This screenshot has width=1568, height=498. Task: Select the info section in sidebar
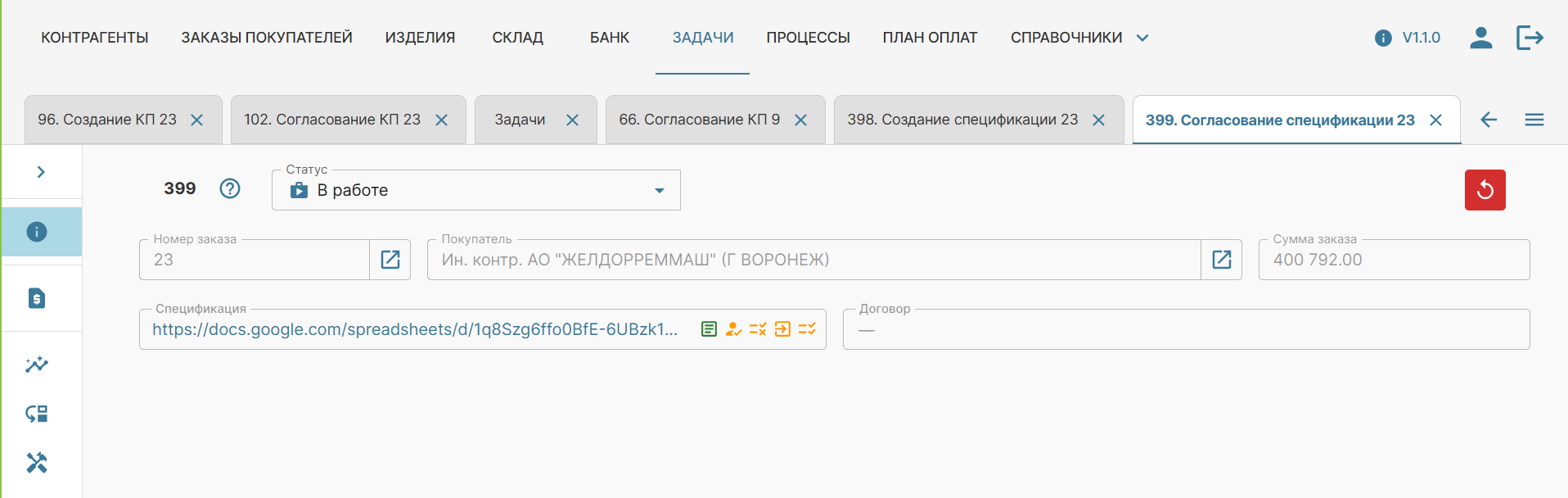(x=37, y=232)
